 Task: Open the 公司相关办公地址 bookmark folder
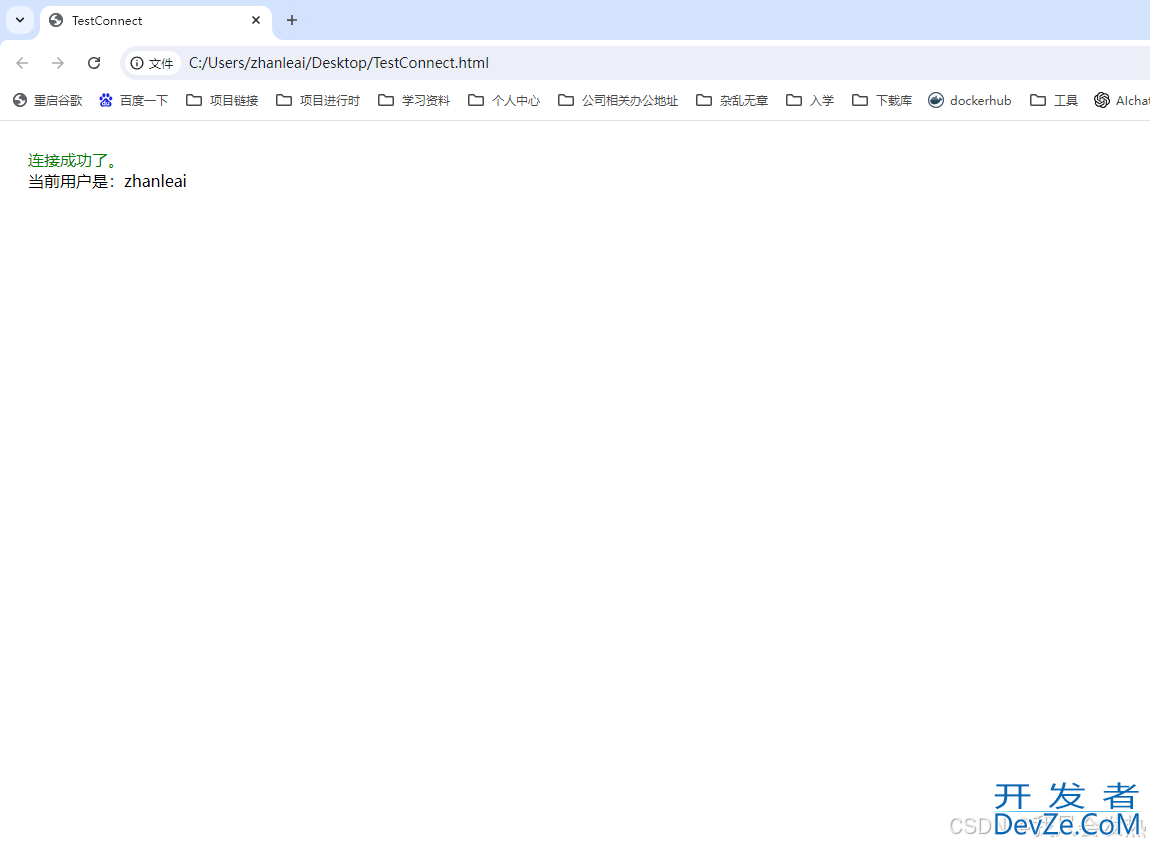[x=618, y=100]
